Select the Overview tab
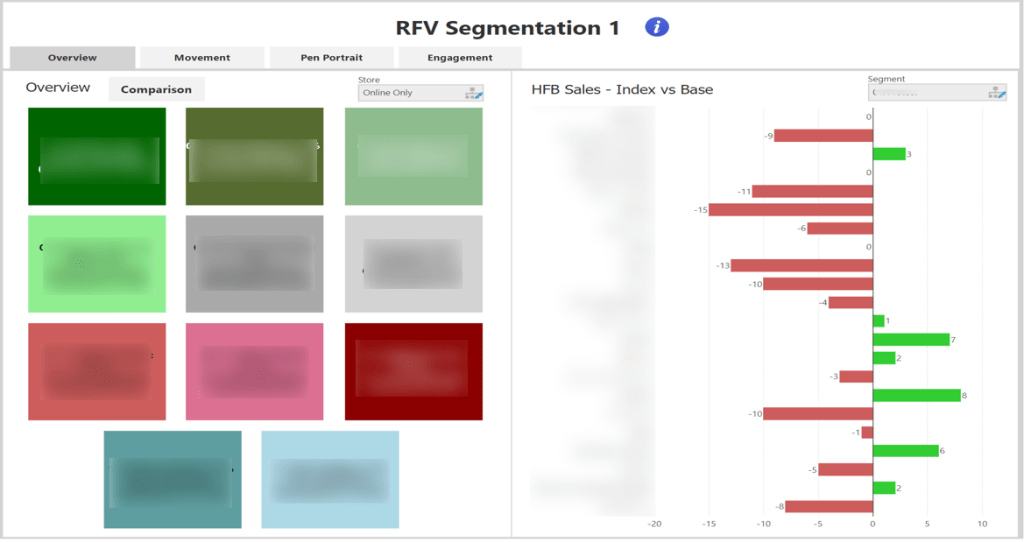The image size is (1024, 542). (72, 58)
